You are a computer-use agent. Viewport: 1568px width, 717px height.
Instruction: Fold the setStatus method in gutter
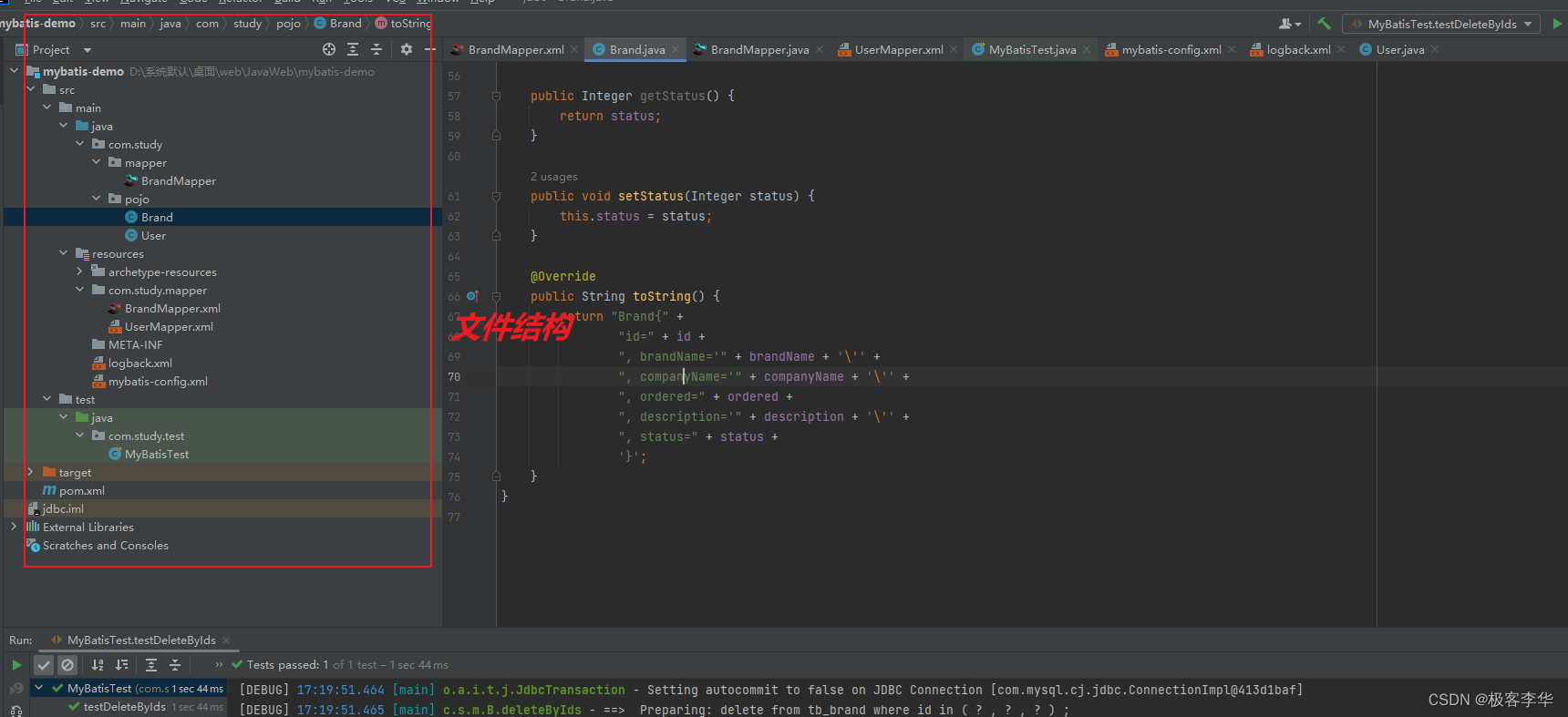point(496,196)
